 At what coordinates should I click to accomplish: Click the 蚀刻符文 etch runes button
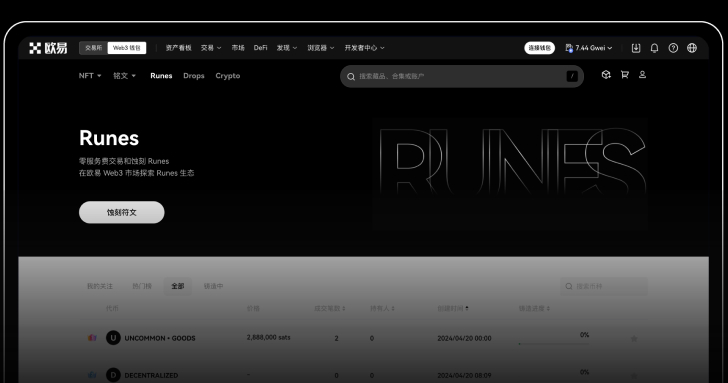tap(122, 212)
